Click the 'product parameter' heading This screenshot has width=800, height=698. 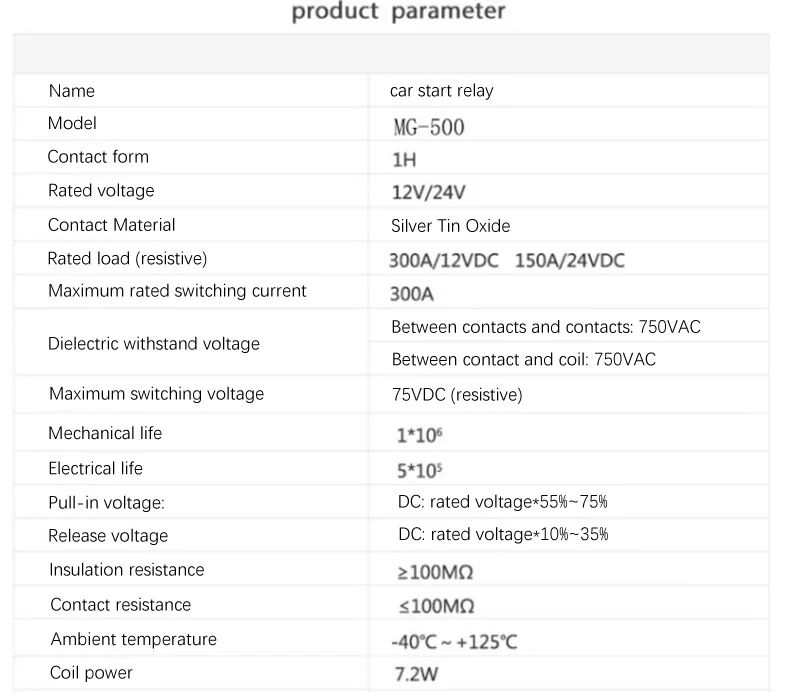pyautogui.click(x=398, y=11)
